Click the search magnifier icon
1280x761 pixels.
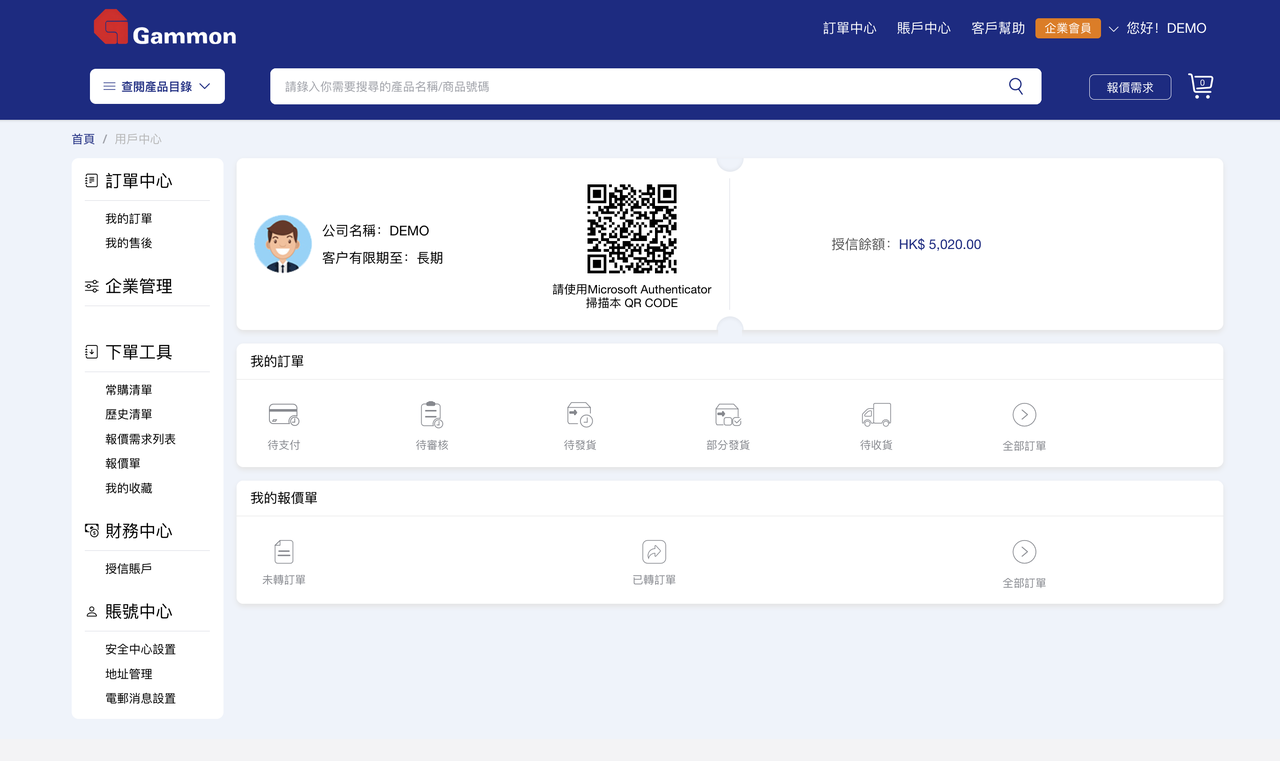[1016, 86]
